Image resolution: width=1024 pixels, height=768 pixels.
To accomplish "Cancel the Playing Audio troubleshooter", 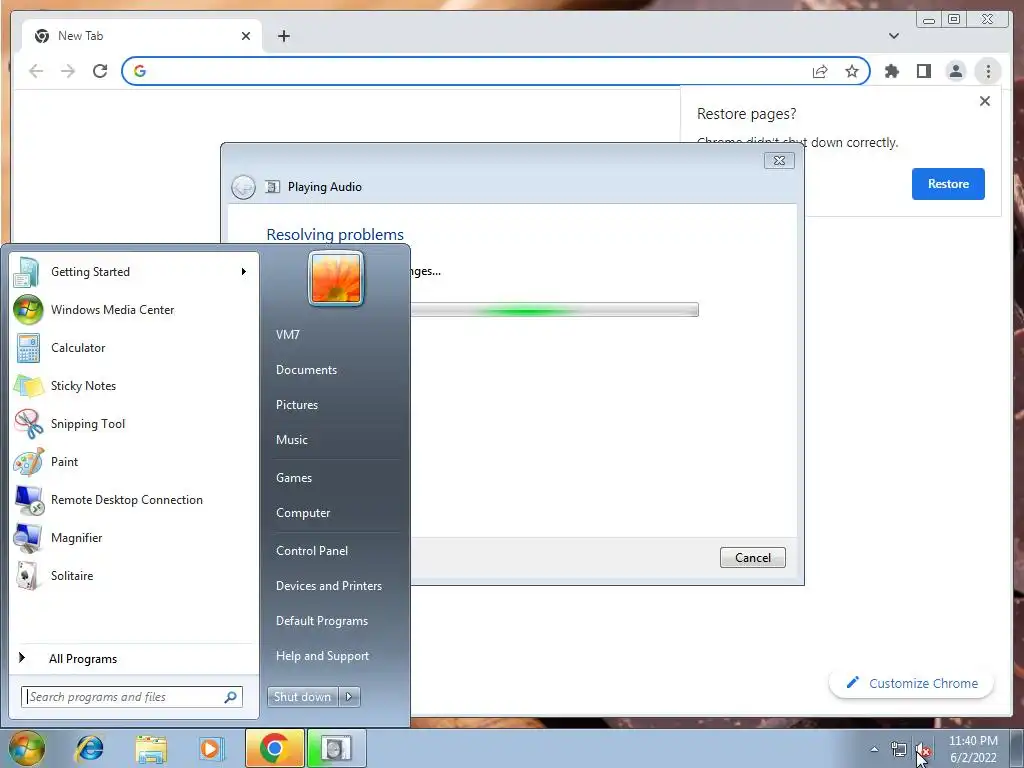I will pyautogui.click(x=752, y=558).
